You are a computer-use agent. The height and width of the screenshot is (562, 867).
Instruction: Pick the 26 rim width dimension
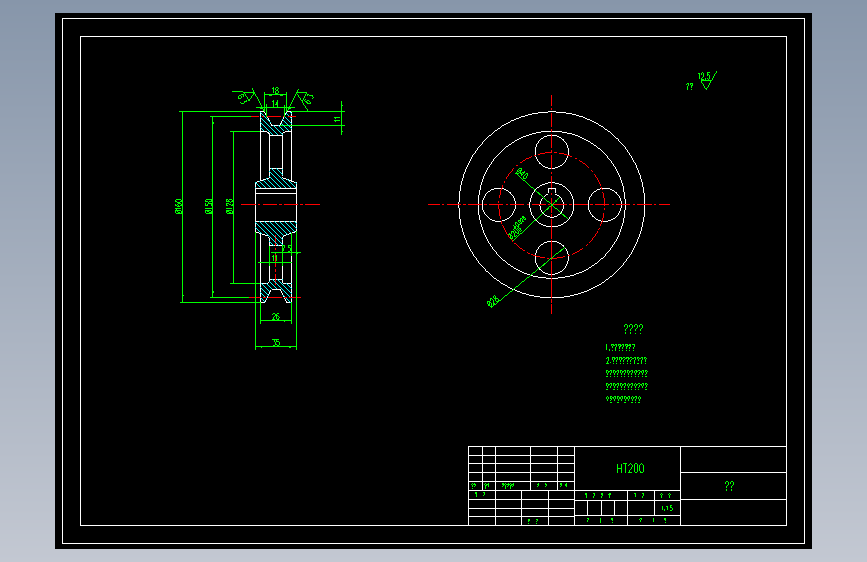click(x=276, y=316)
